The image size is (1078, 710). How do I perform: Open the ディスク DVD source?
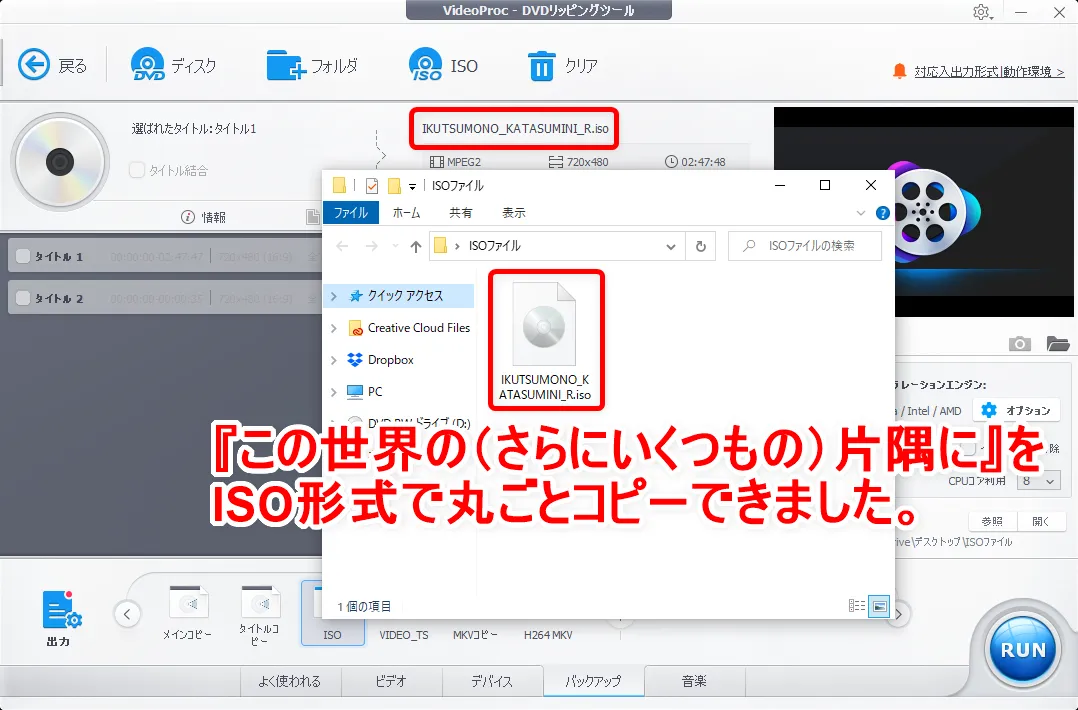tap(173, 65)
